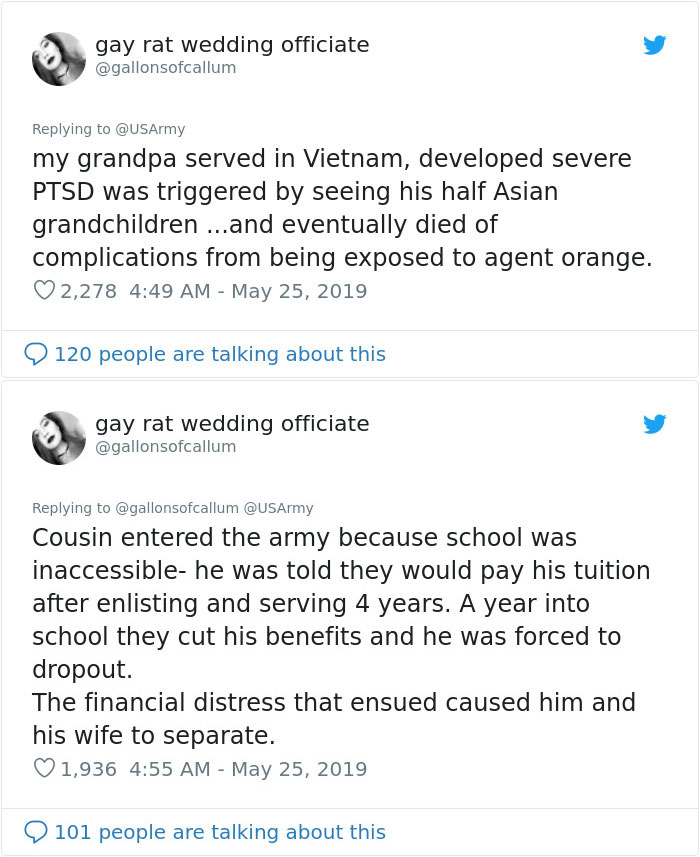Click the Twitter bird icon on second tweet
The image size is (700, 857).
655,424
